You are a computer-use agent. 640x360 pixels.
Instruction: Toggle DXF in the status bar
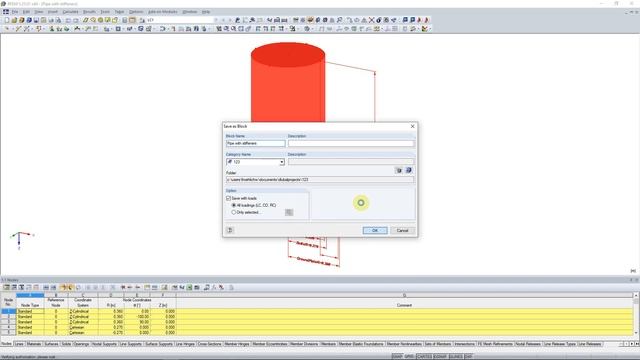click(468, 357)
